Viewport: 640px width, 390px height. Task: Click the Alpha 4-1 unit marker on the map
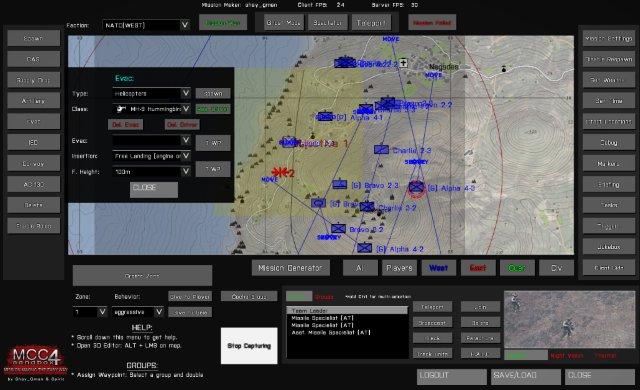click(325, 116)
